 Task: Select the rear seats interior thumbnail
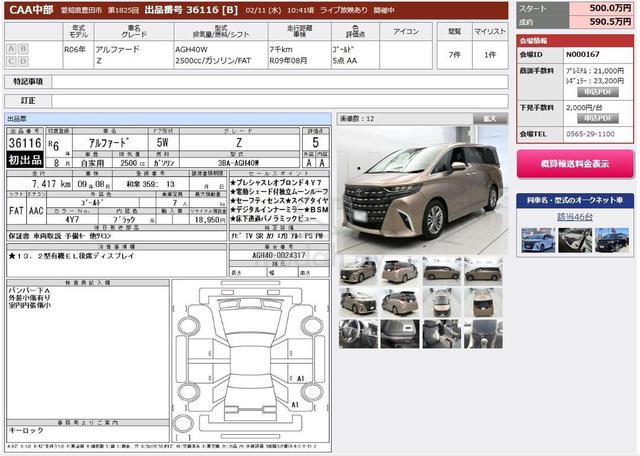click(x=442, y=334)
